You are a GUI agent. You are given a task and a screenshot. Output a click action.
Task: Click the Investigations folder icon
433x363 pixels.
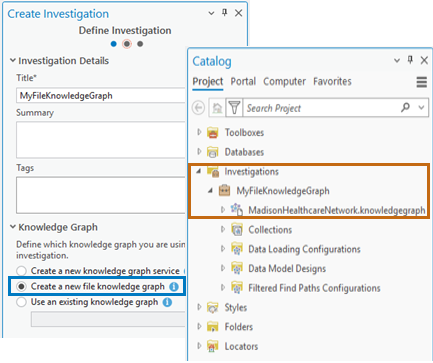pos(213,172)
